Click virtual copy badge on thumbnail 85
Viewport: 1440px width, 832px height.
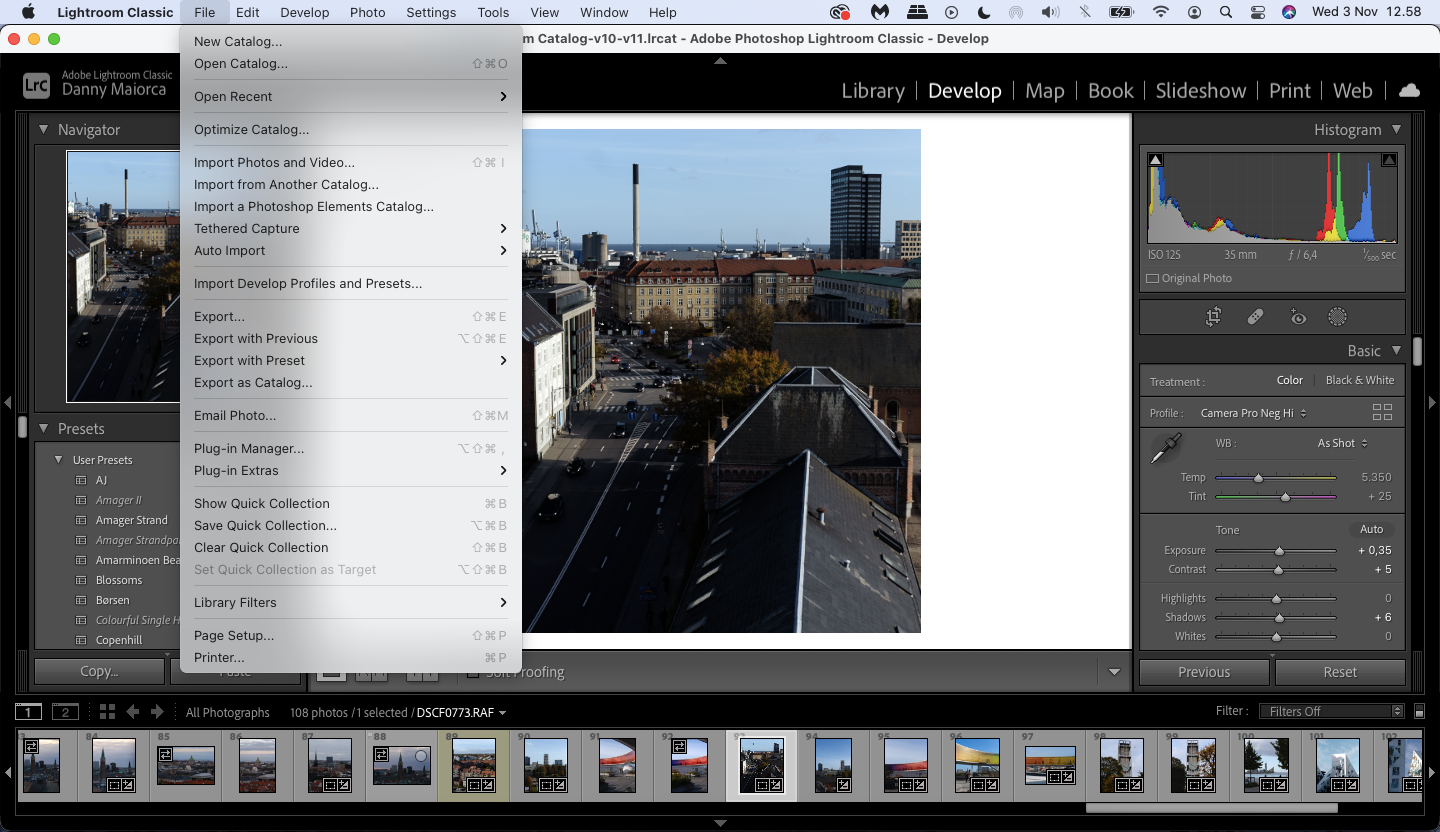167,753
